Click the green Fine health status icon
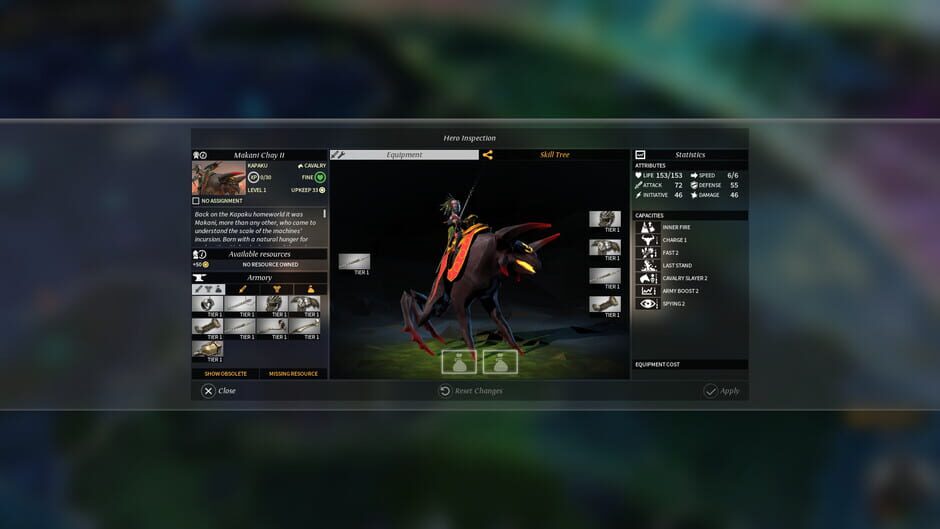Viewport: 940px width, 529px height. click(320, 177)
